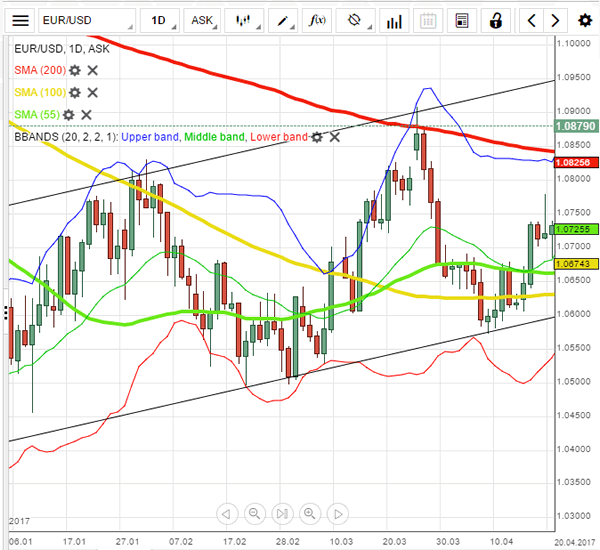
Task: Click the greyed calendar icon
Action: [x=428, y=20]
